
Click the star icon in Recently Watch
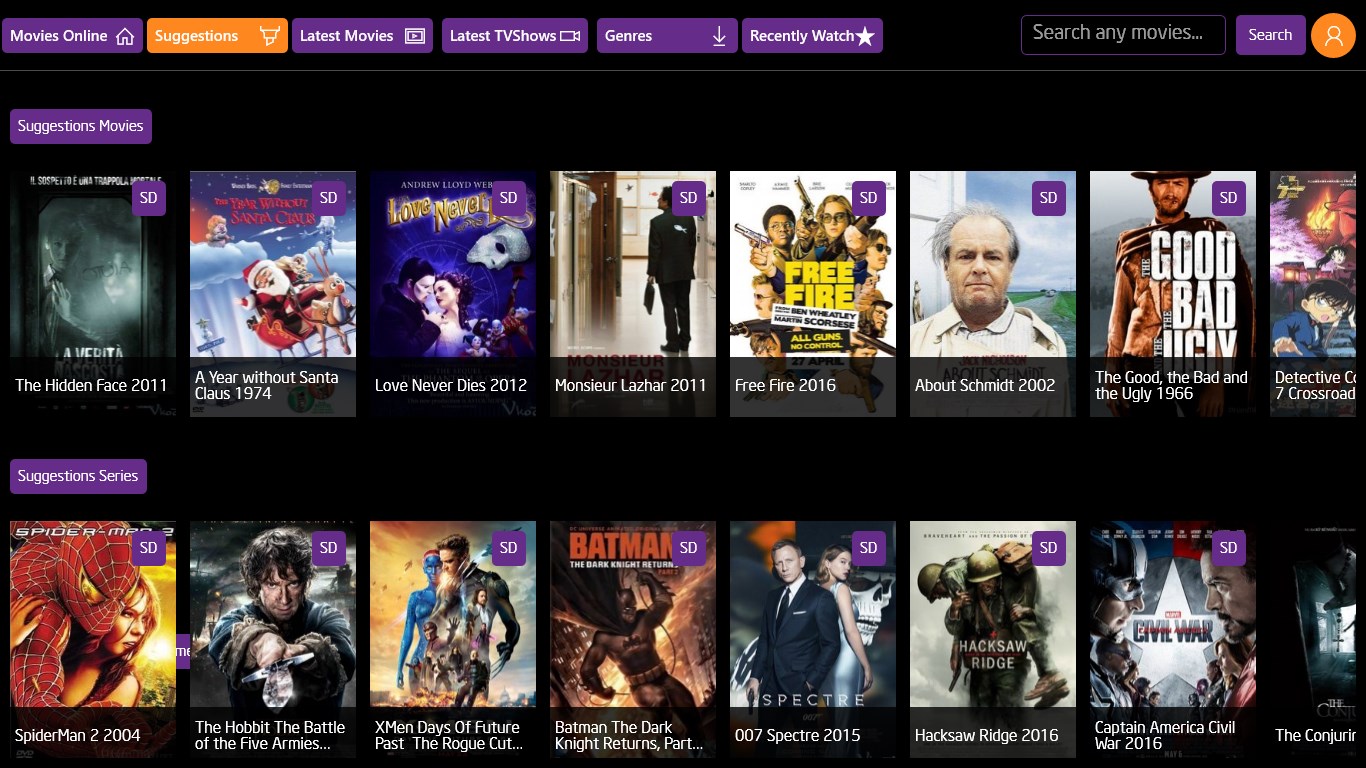coord(865,36)
